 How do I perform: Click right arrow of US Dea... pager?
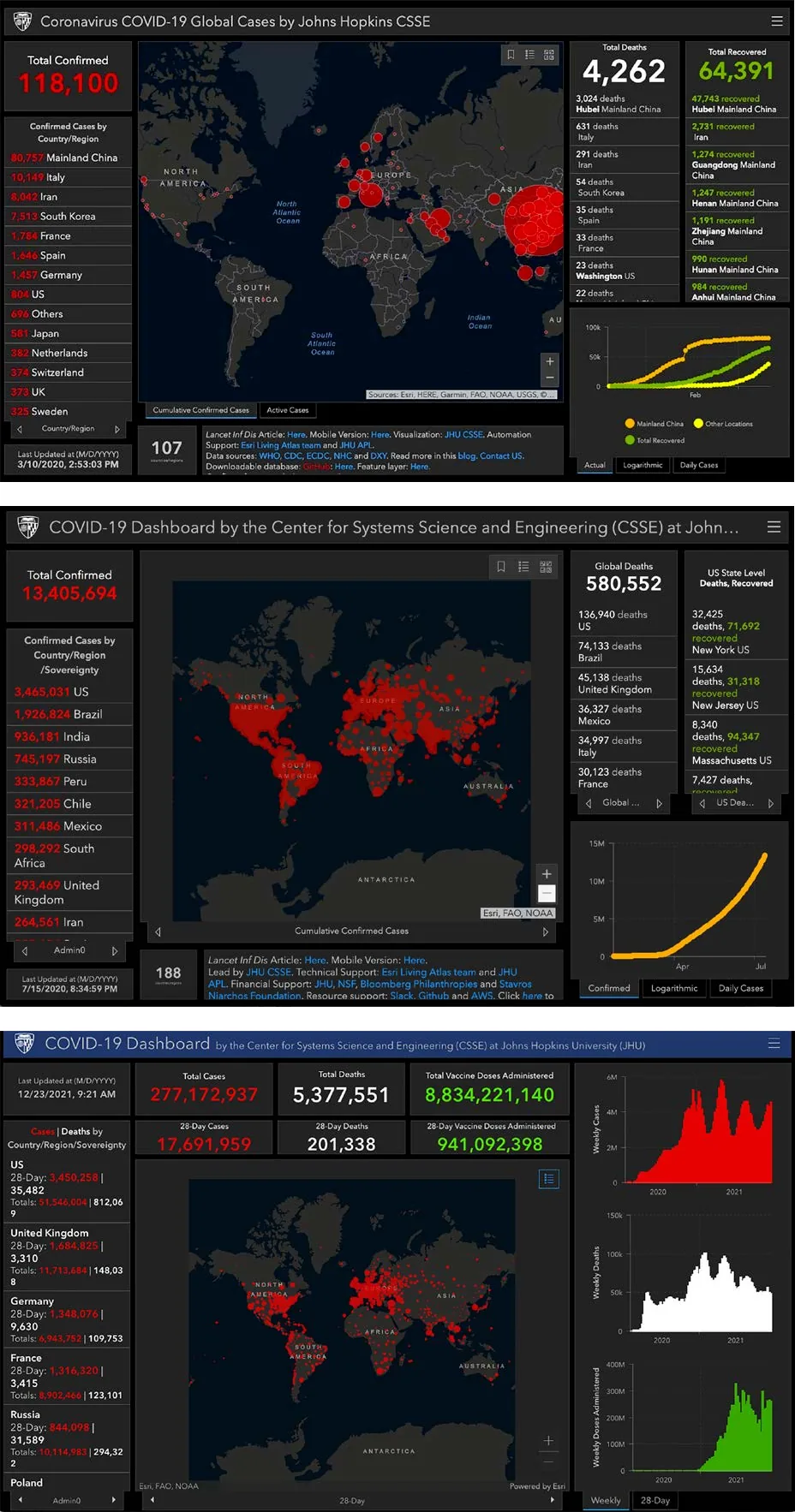(x=771, y=803)
